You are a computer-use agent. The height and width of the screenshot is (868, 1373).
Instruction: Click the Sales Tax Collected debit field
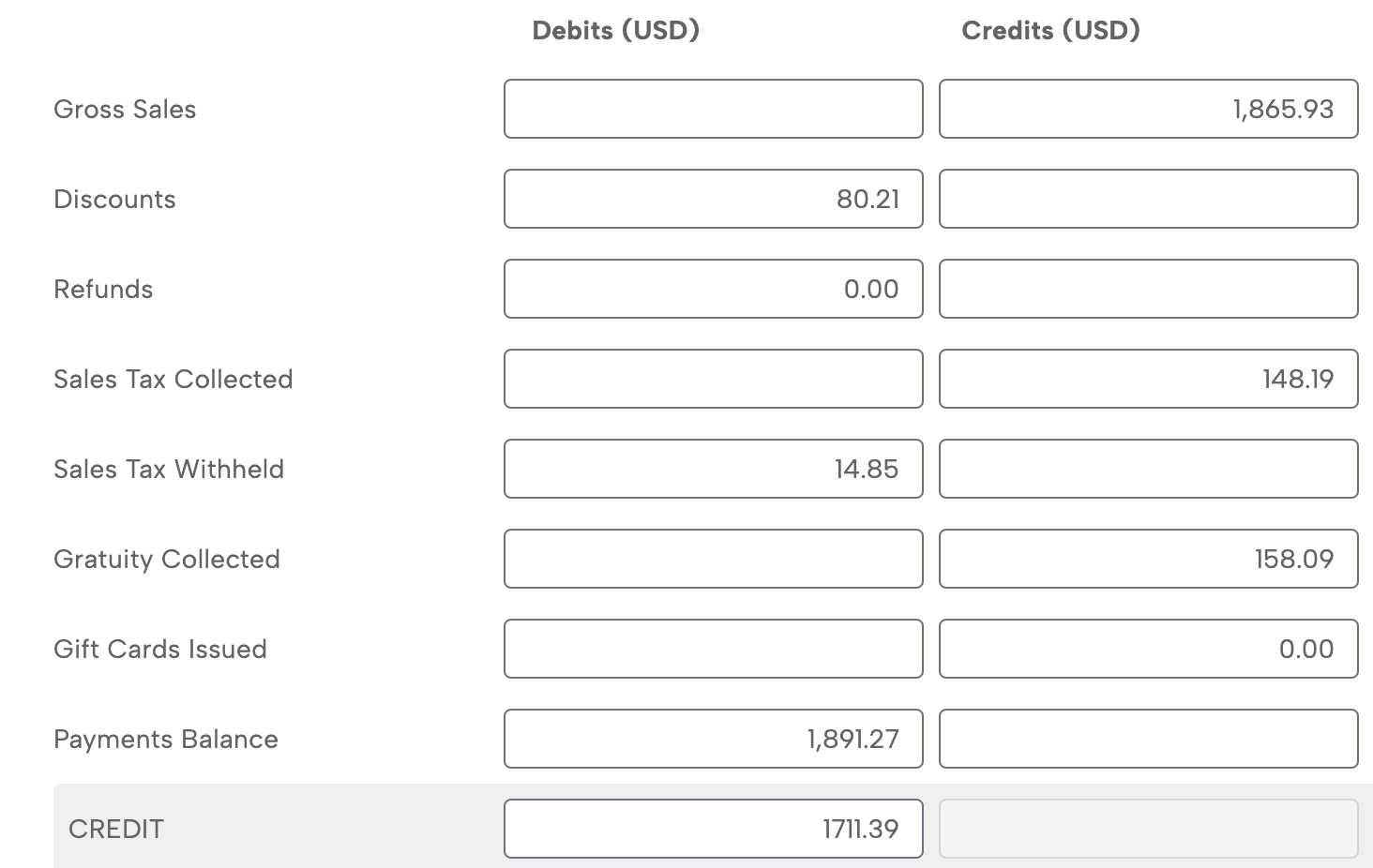[713, 379]
